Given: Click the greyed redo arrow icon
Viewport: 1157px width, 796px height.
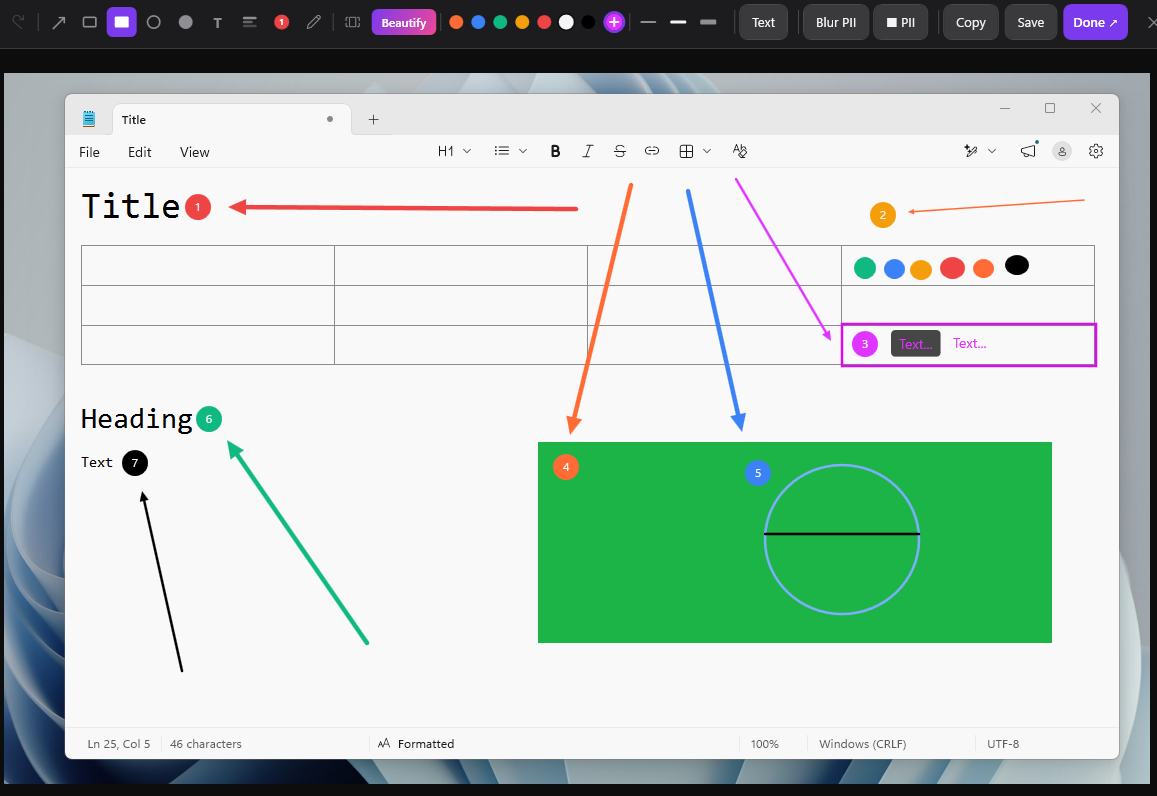Looking at the screenshot, I should (18, 22).
